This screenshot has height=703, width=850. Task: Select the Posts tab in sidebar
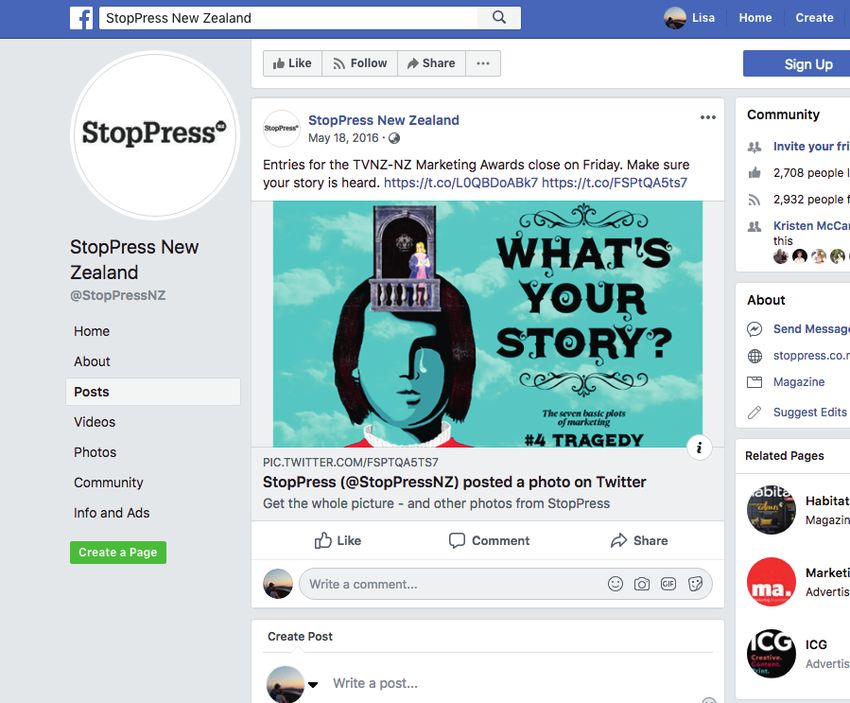153,392
